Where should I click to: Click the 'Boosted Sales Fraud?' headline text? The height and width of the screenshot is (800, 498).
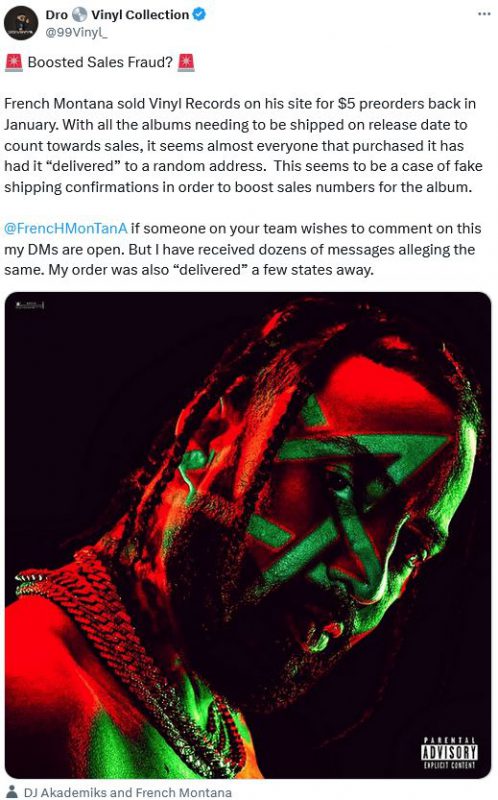tap(100, 62)
